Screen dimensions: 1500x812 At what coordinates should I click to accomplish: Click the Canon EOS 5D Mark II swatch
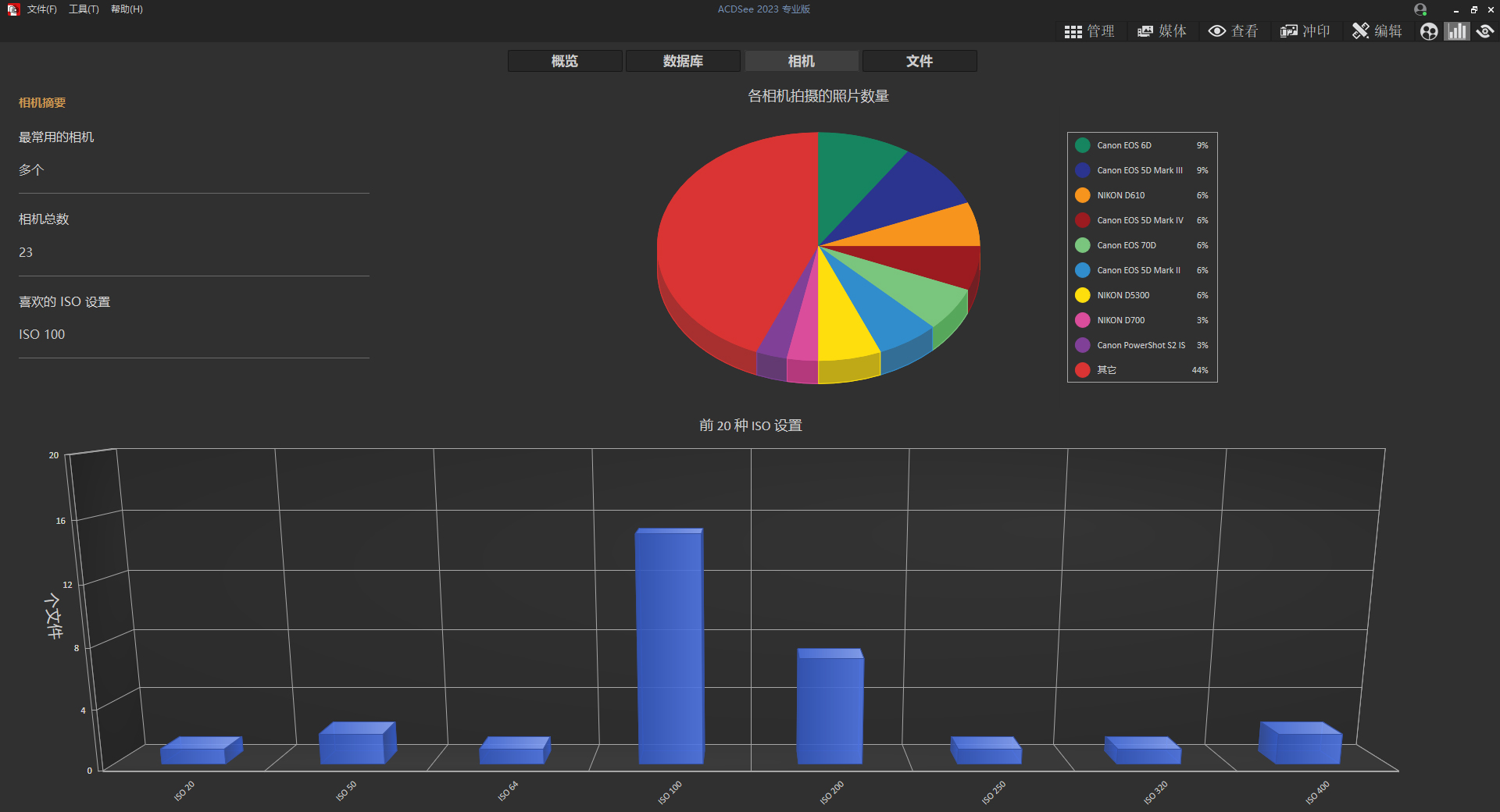coord(1082,270)
